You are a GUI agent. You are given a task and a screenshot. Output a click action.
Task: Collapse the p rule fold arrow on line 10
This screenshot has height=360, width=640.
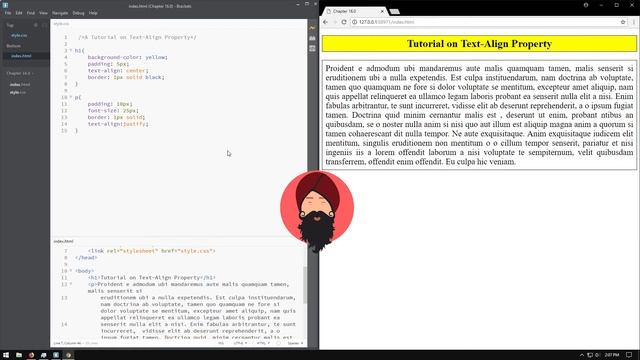(71, 97)
